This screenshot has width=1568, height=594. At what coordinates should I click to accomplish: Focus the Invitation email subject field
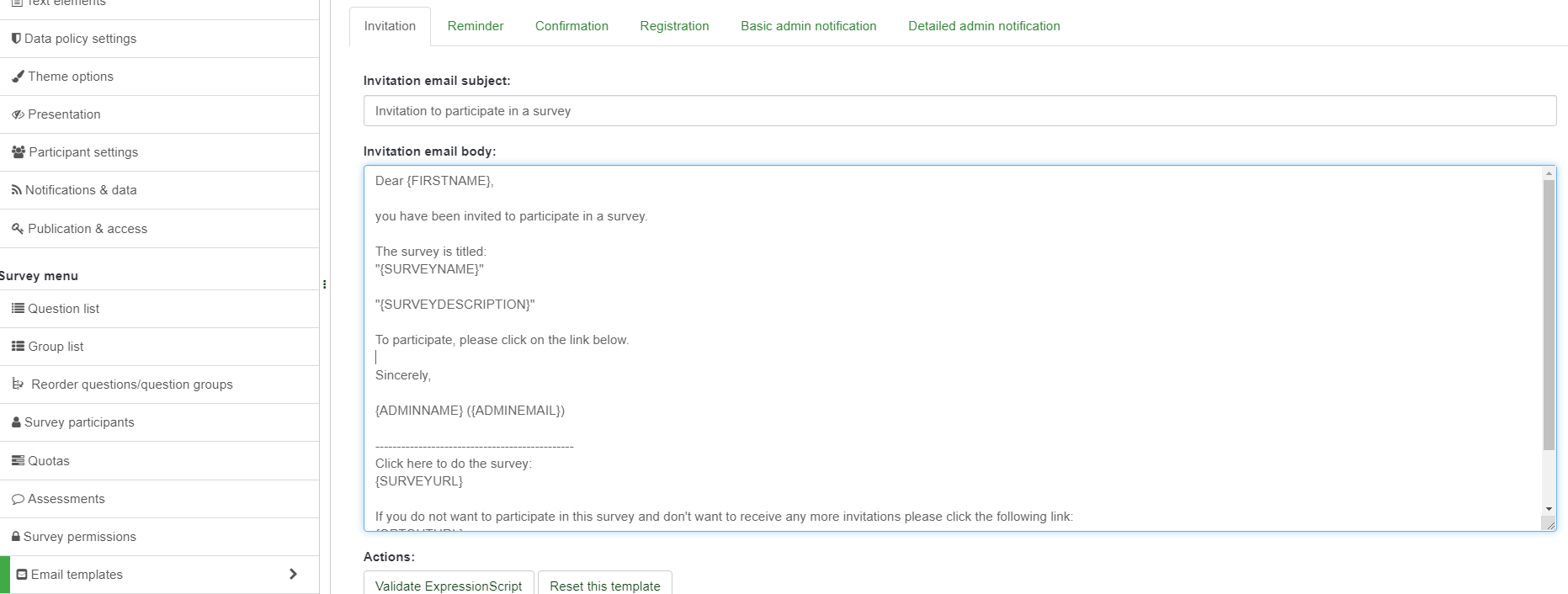click(959, 111)
